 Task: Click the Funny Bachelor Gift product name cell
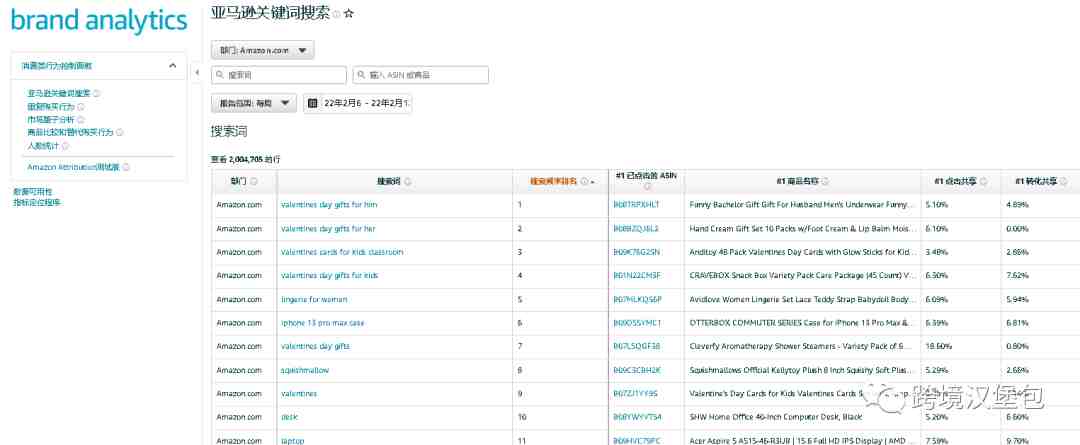pyautogui.click(x=802, y=205)
